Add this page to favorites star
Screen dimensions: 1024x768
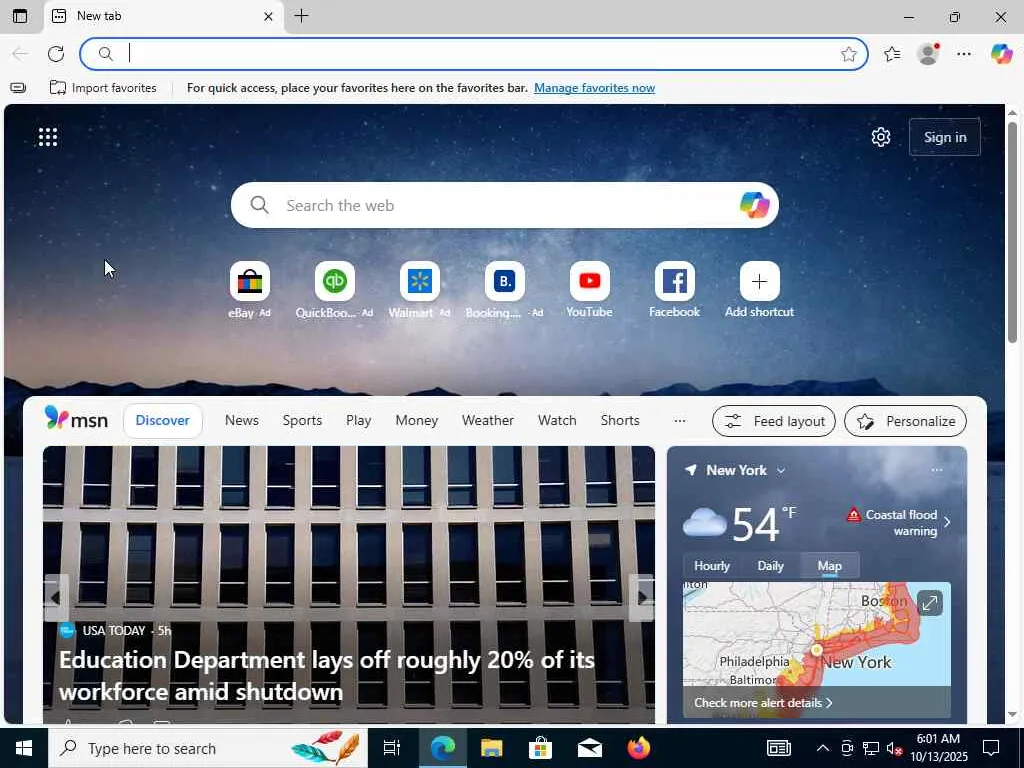848,54
